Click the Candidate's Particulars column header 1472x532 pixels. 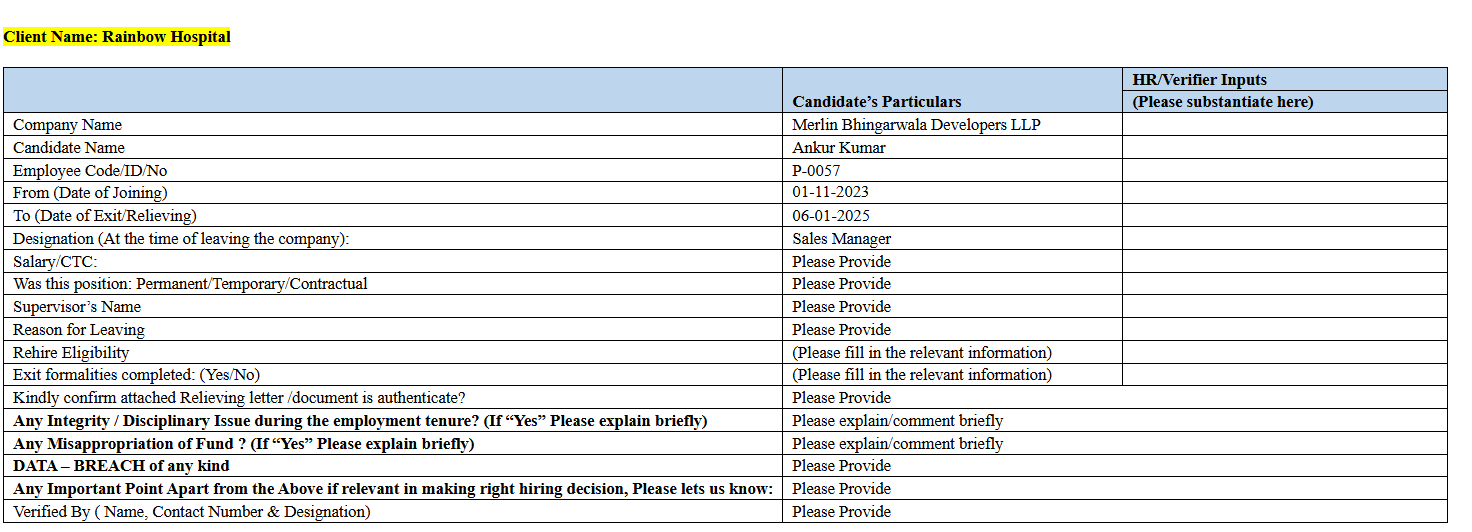876,101
